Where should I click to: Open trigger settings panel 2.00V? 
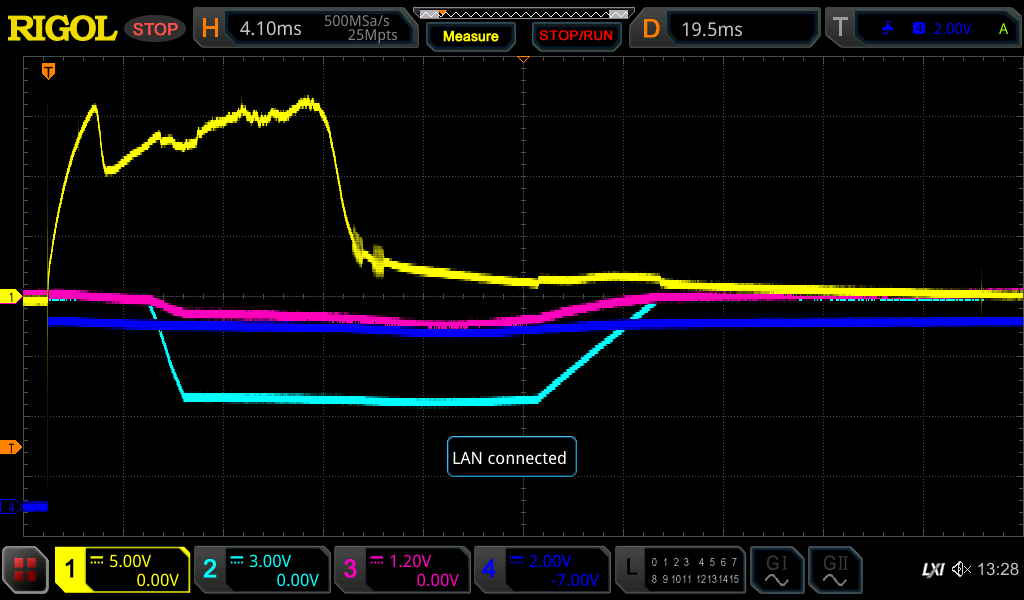924,29
